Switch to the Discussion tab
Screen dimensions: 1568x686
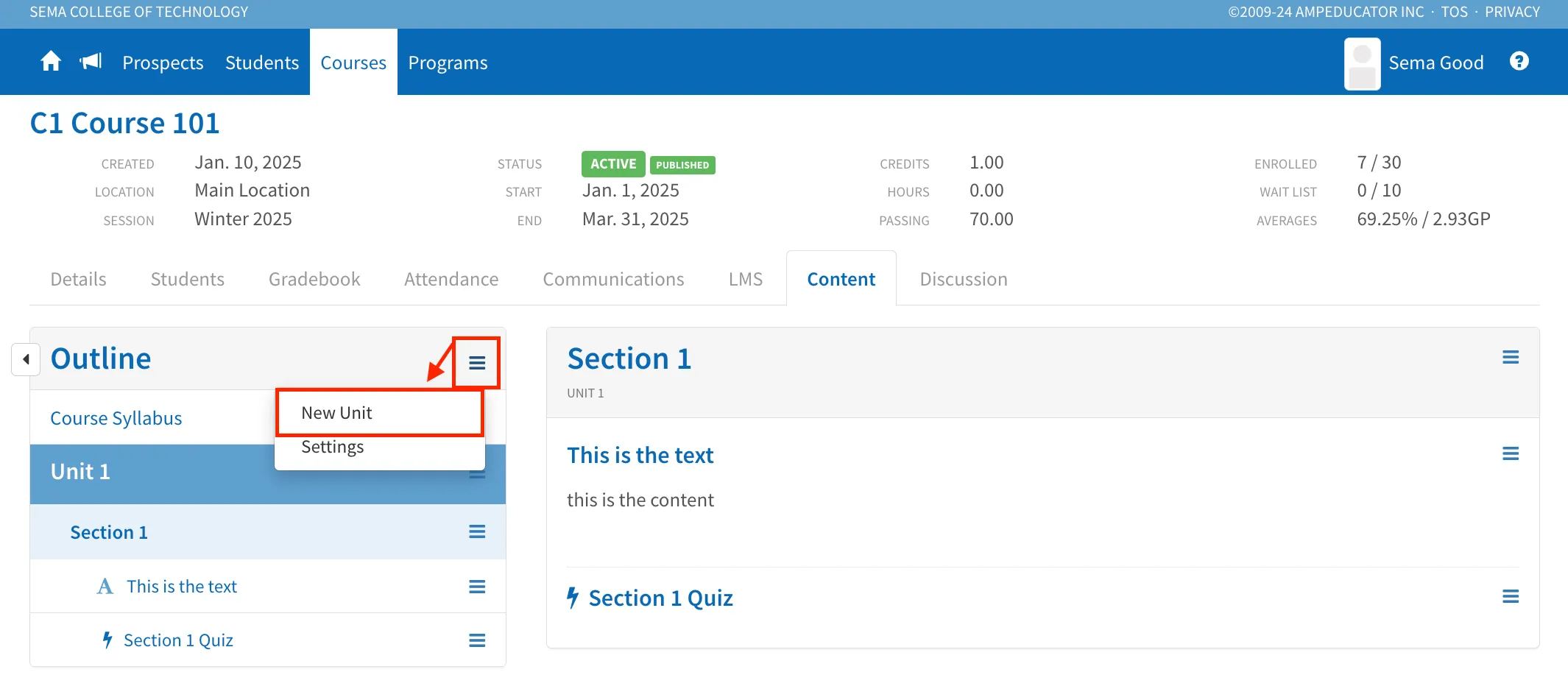click(964, 279)
